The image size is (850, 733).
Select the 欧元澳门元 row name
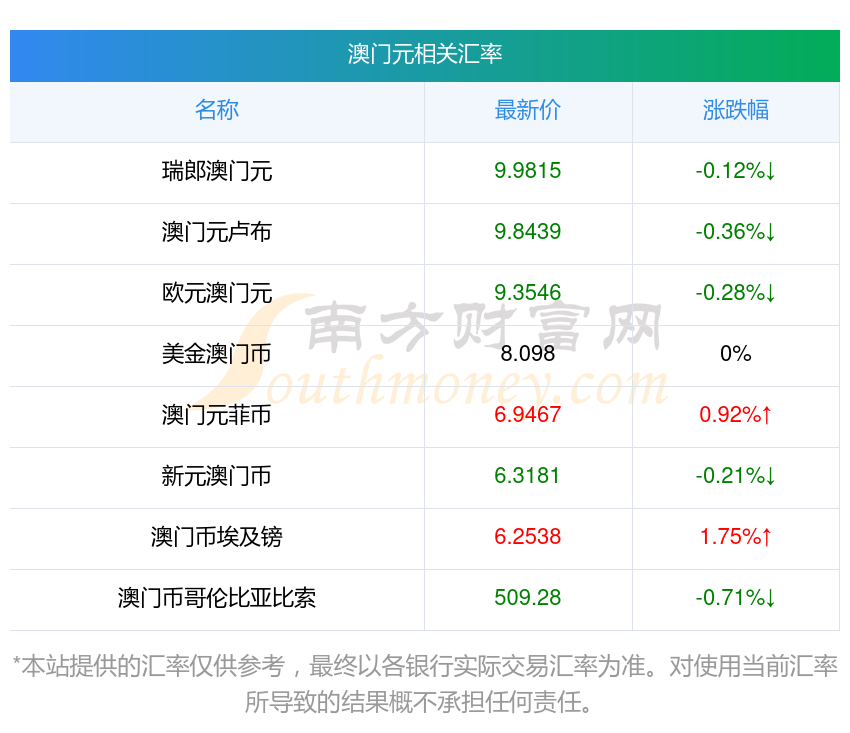pos(217,293)
